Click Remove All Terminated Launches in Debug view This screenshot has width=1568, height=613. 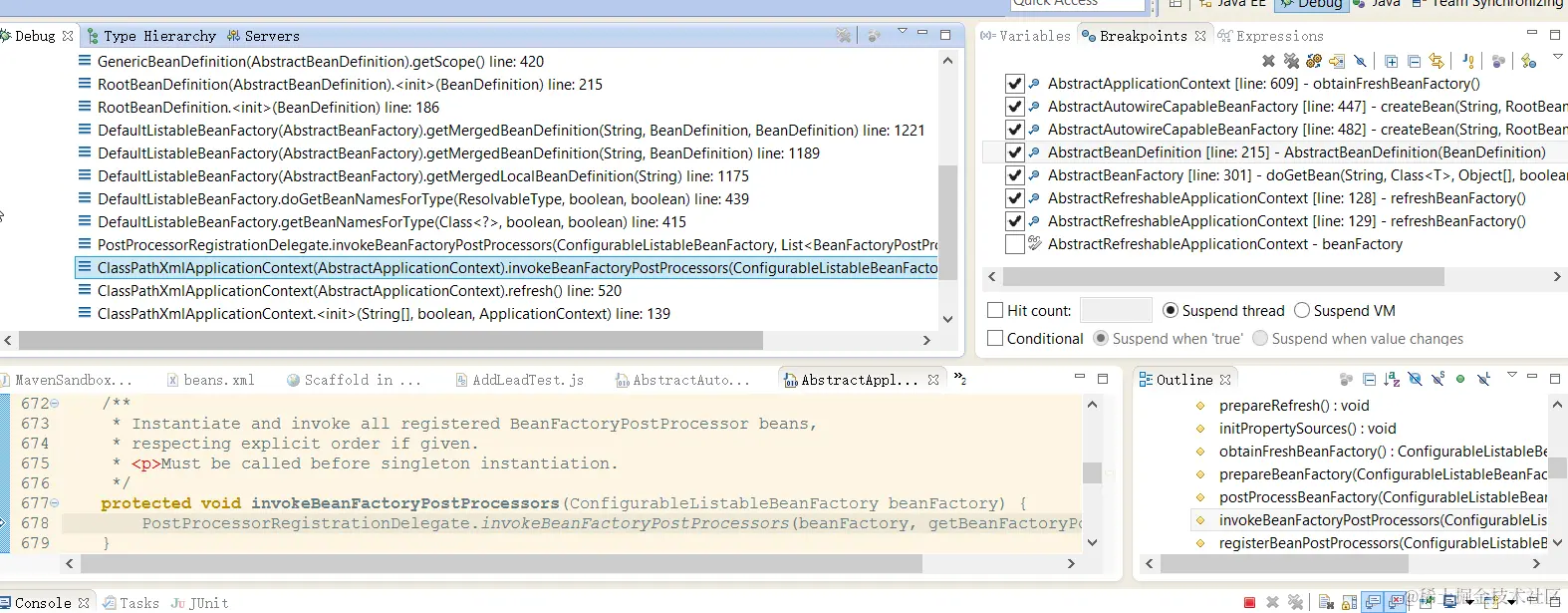point(844,36)
